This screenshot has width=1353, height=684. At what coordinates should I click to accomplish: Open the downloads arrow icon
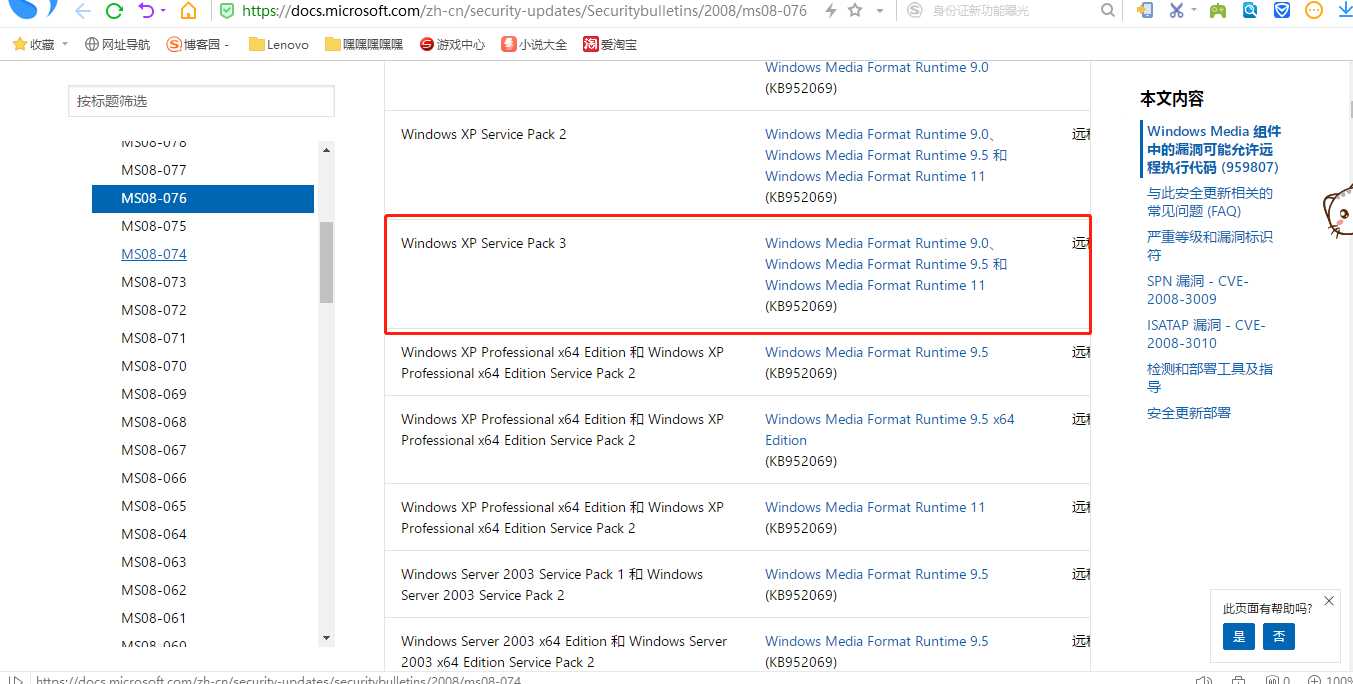1344,11
